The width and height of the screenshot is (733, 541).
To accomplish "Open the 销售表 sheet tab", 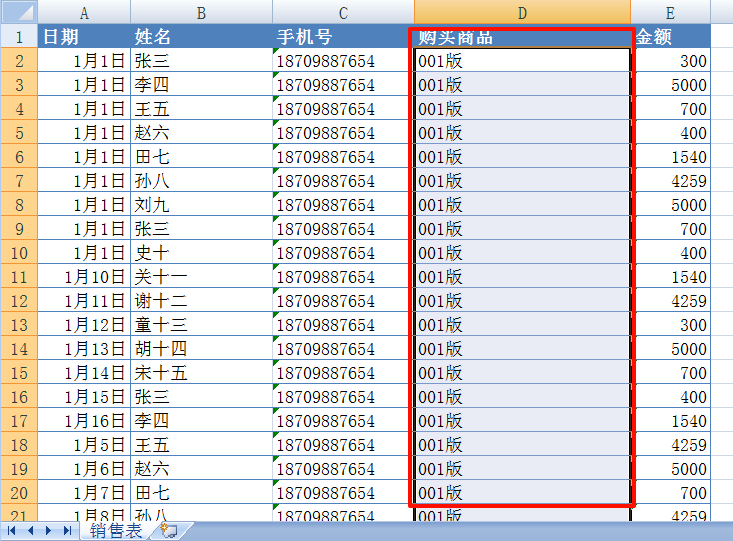I will coord(115,531).
